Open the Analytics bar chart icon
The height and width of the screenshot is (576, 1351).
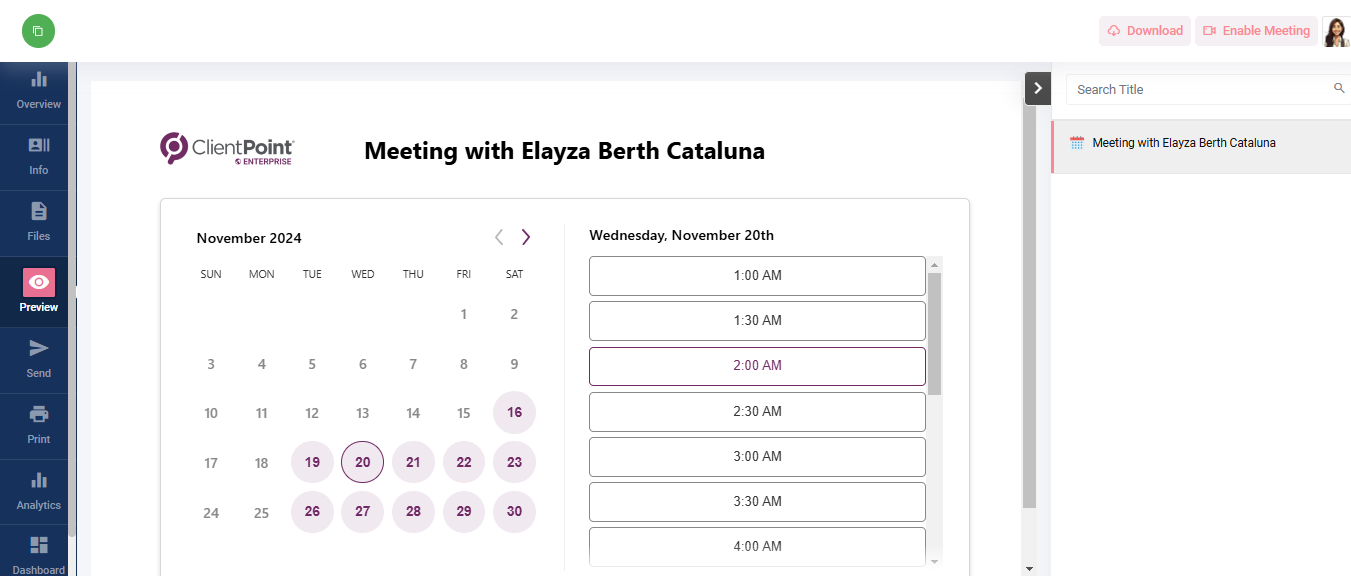coord(39,480)
